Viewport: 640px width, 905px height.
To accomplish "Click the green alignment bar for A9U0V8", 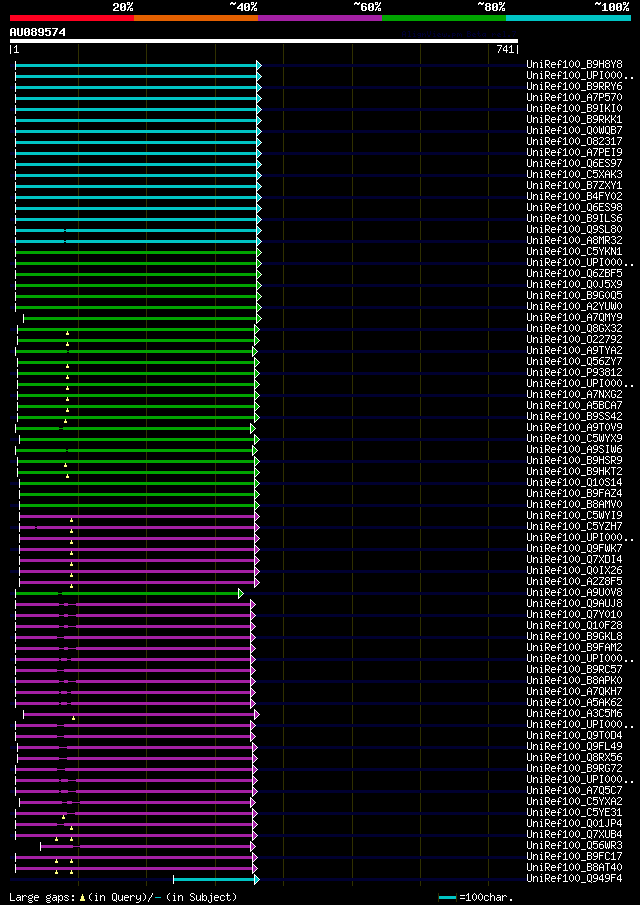I will coord(127,593).
